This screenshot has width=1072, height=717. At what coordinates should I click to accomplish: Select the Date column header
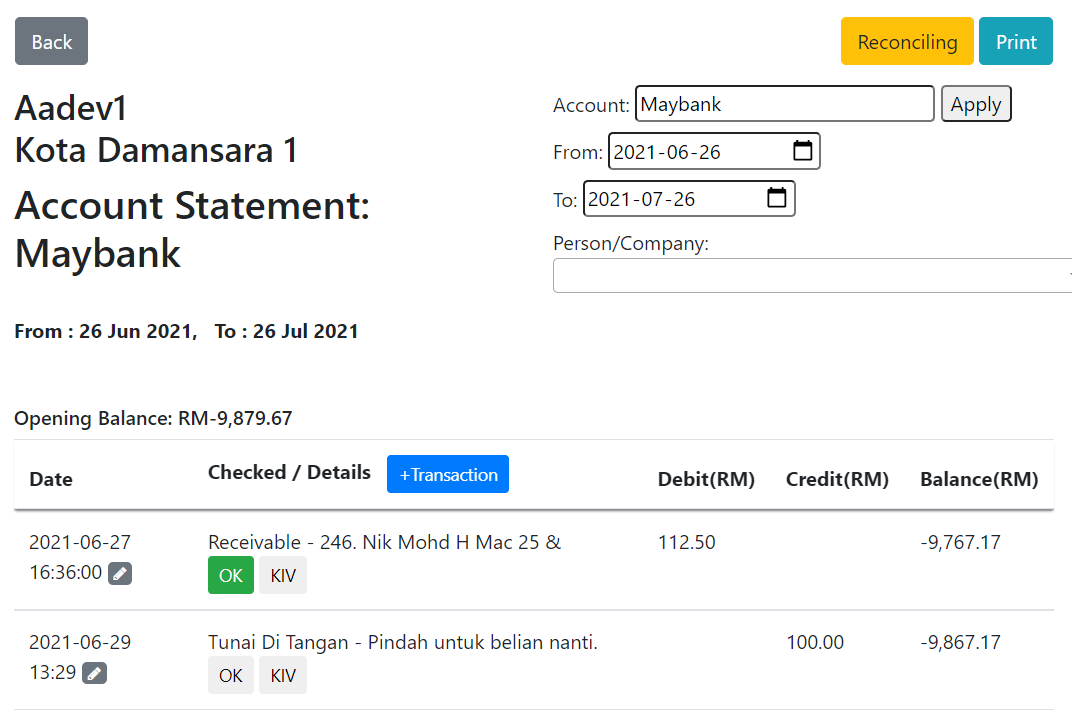[x=51, y=479]
